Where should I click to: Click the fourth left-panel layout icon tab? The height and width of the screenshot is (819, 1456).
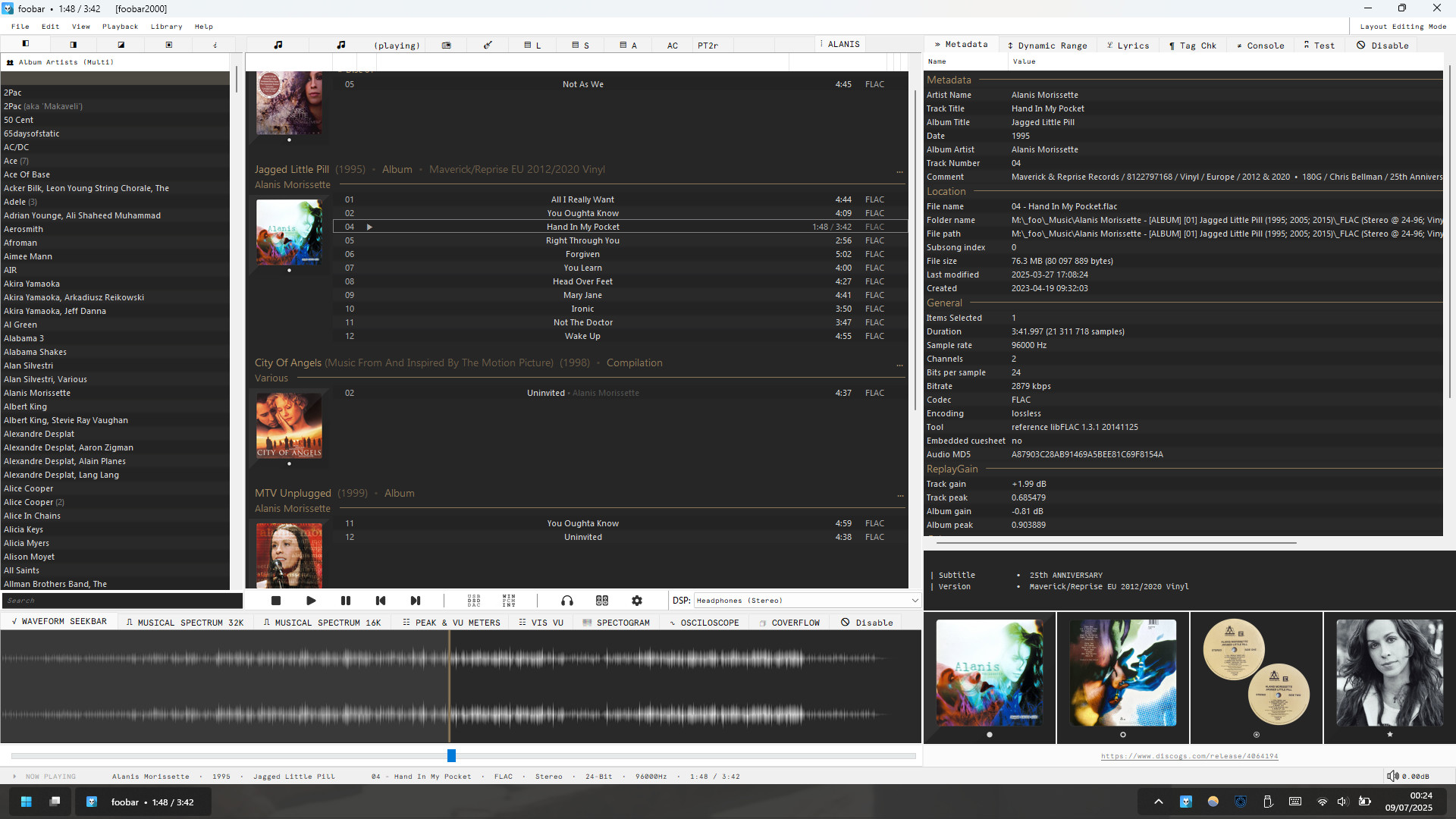pos(169,45)
